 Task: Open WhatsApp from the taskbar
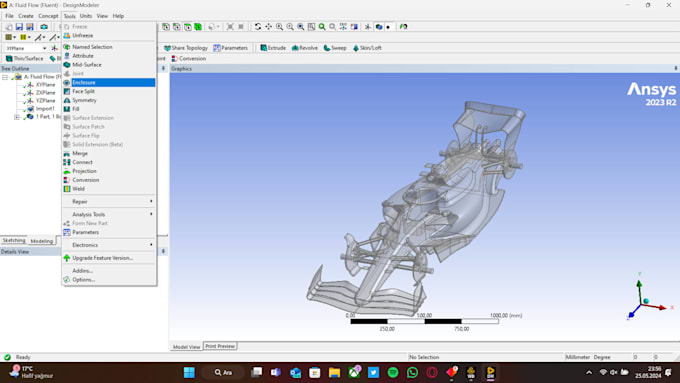[412, 373]
